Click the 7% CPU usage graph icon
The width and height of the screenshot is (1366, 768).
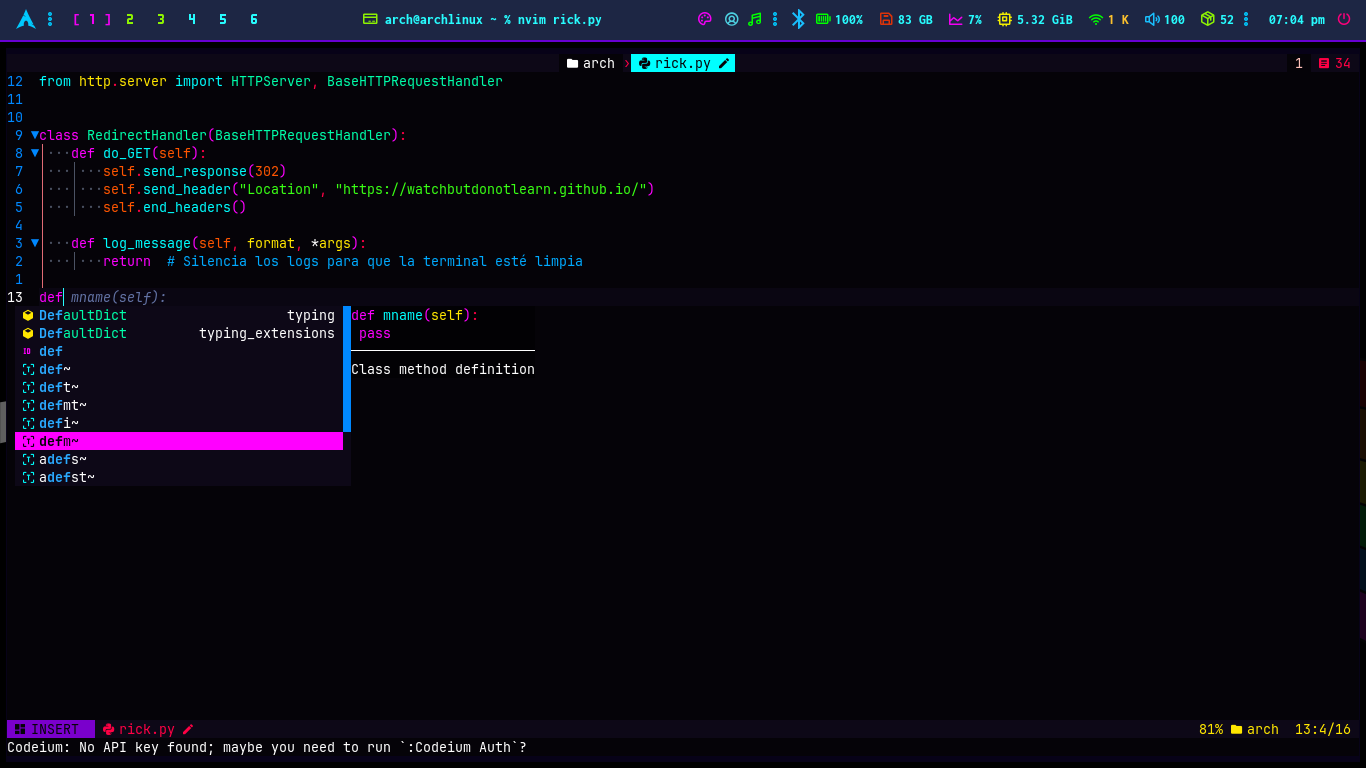point(956,19)
